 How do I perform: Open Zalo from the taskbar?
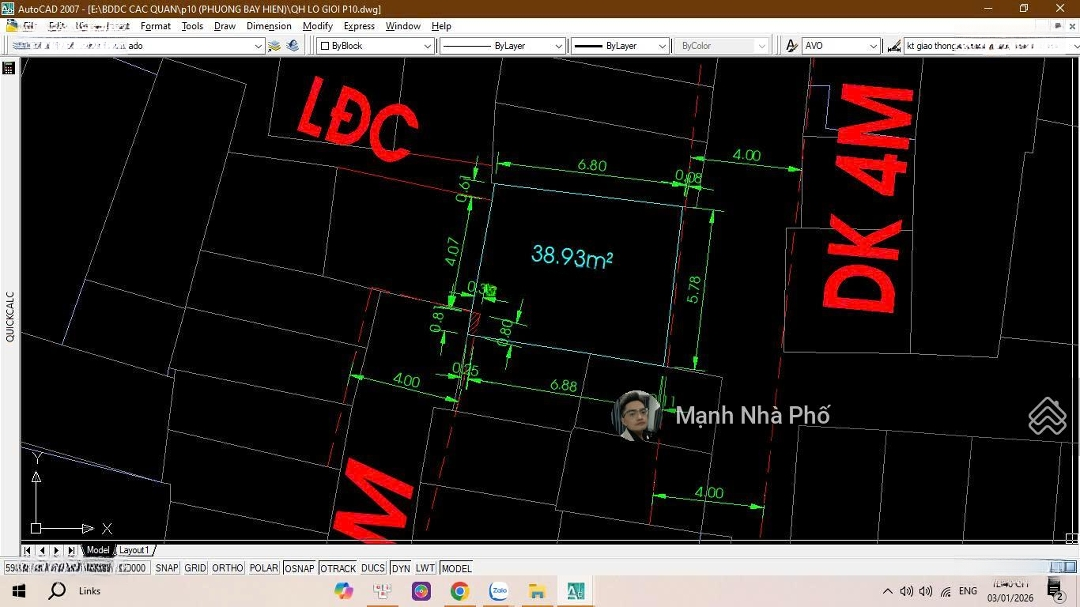498,591
